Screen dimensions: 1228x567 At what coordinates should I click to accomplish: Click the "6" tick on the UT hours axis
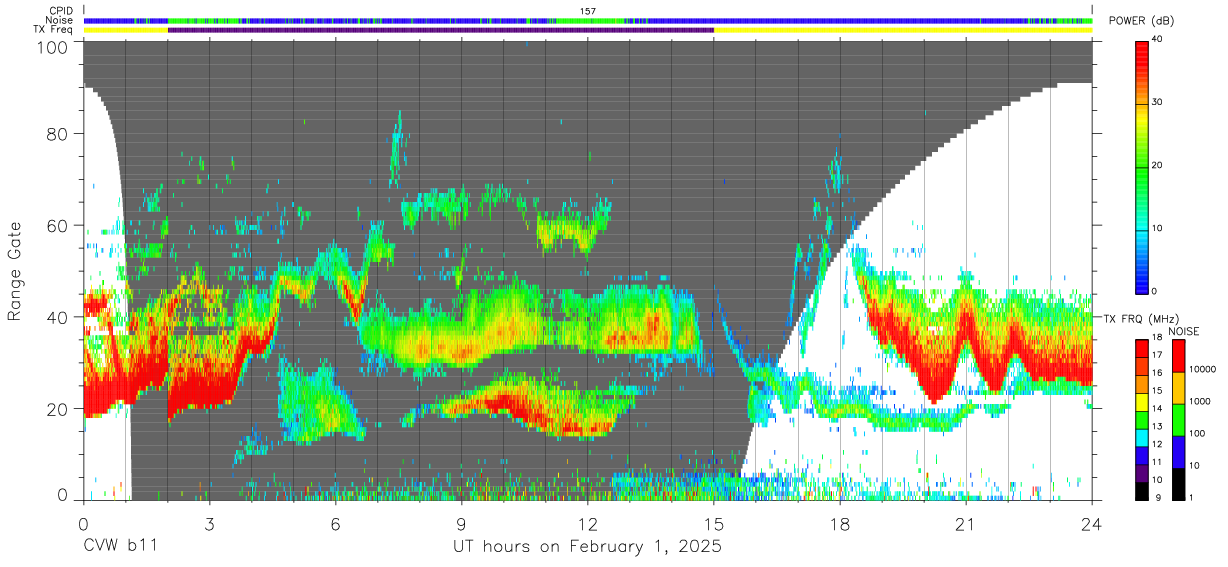[x=335, y=523]
